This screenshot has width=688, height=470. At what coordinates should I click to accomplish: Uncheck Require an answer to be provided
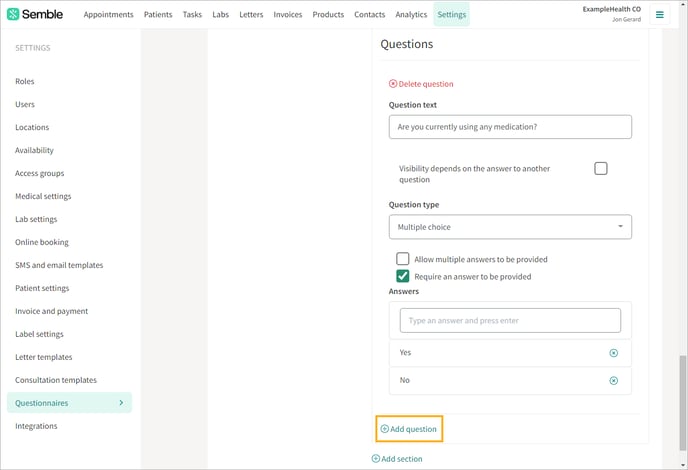pyautogui.click(x=402, y=276)
